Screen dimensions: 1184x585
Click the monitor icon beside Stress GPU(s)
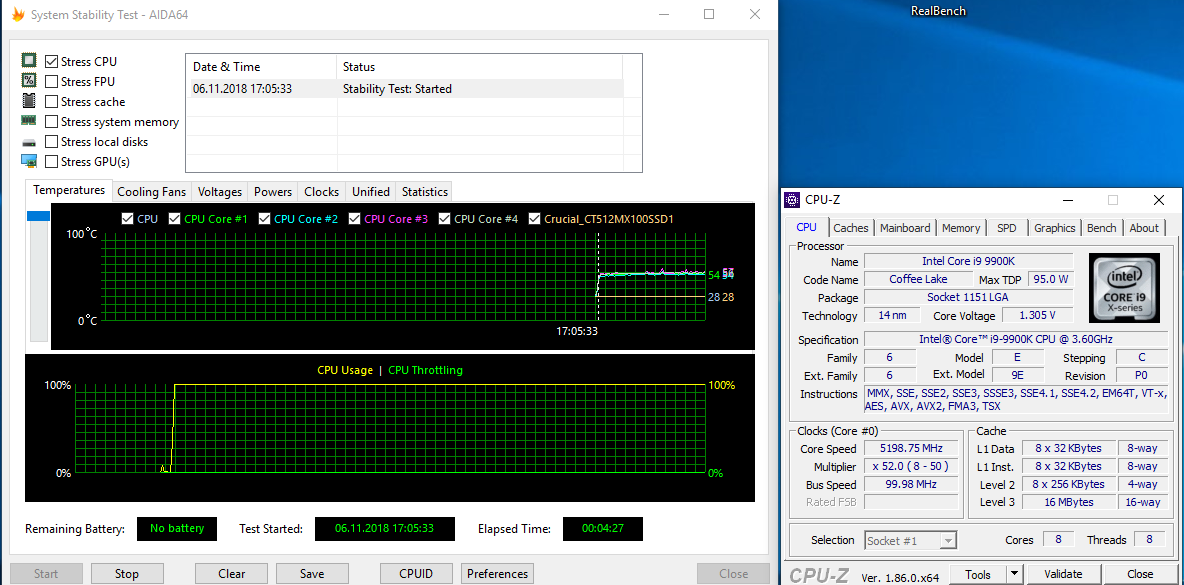click(29, 161)
